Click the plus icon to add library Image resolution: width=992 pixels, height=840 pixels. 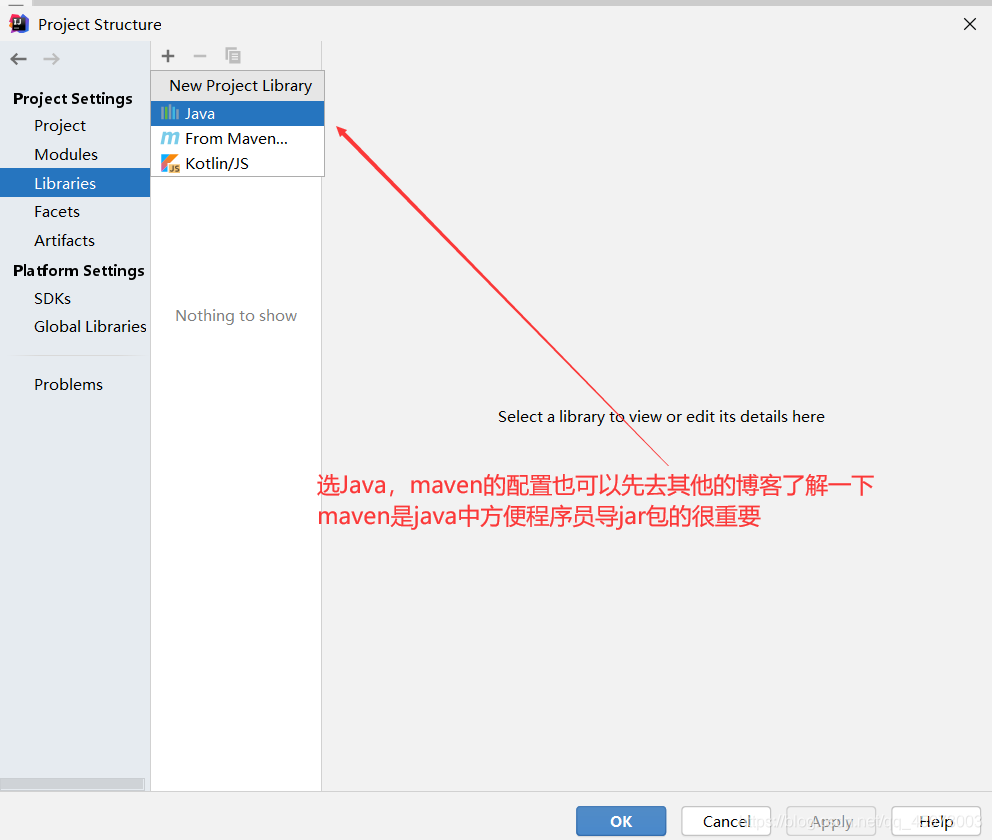point(168,56)
